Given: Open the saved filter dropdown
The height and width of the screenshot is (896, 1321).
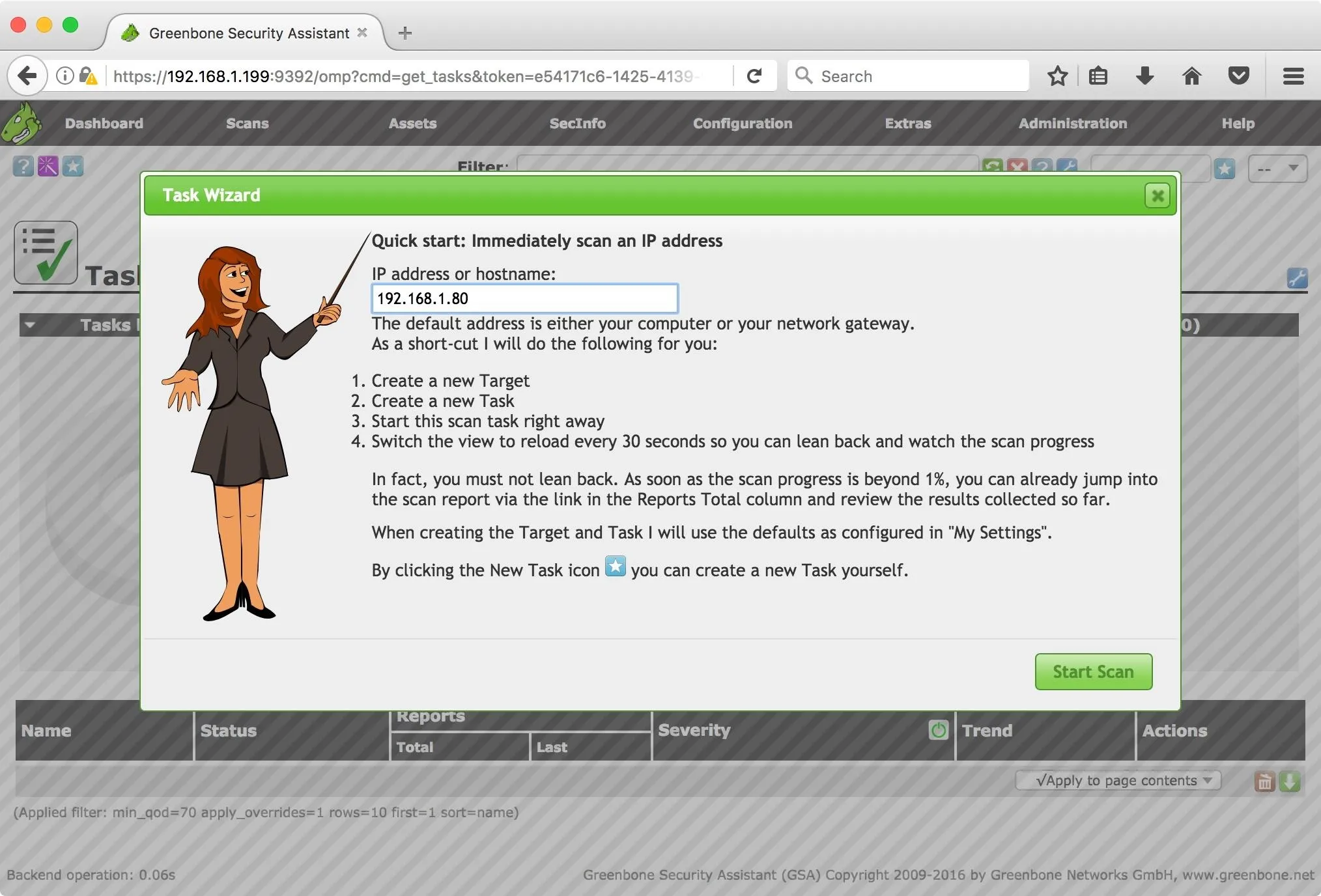Looking at the screenshot, I should [x=1277, y=169].
